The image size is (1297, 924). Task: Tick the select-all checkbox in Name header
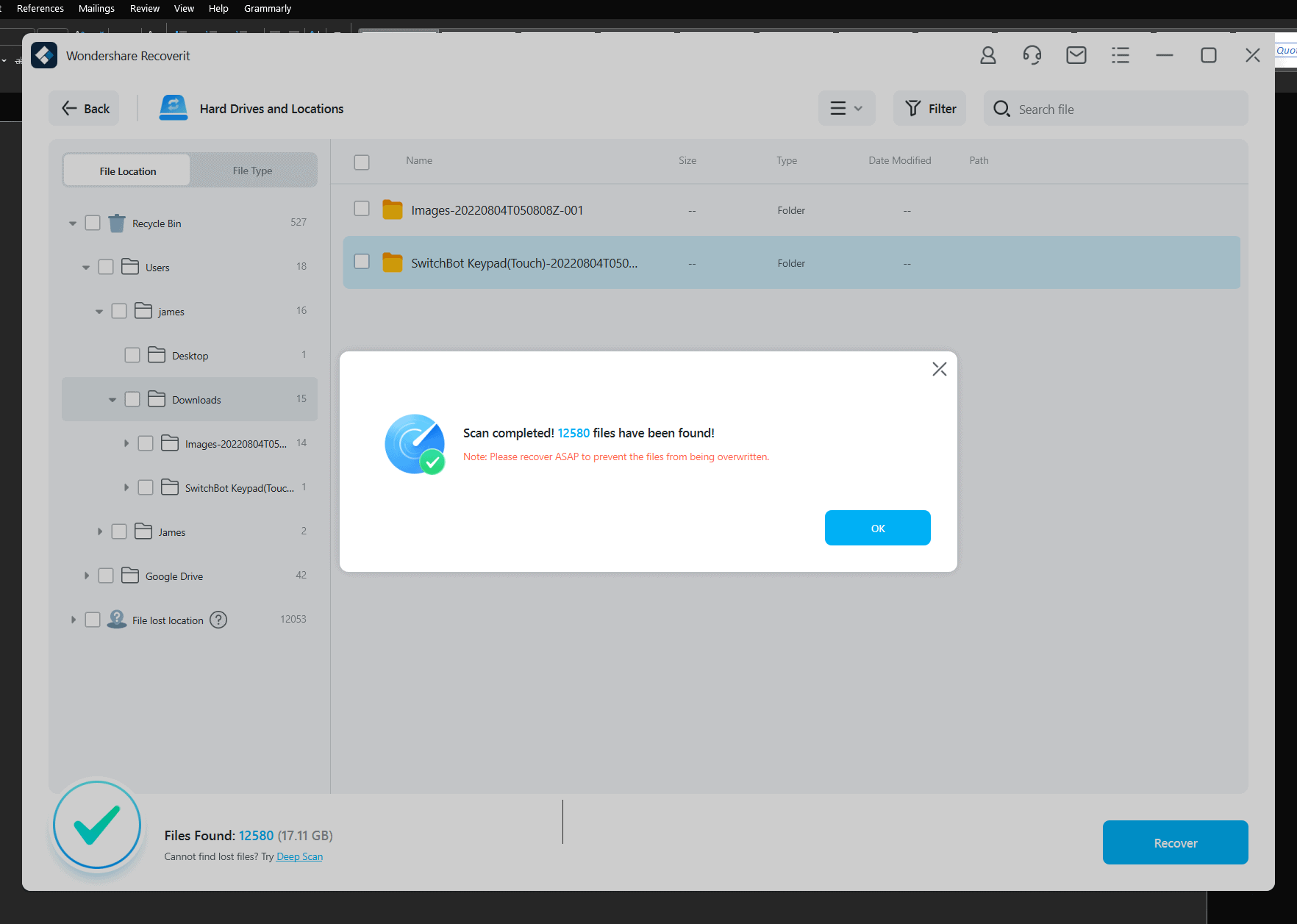click(x=362, y=162)
